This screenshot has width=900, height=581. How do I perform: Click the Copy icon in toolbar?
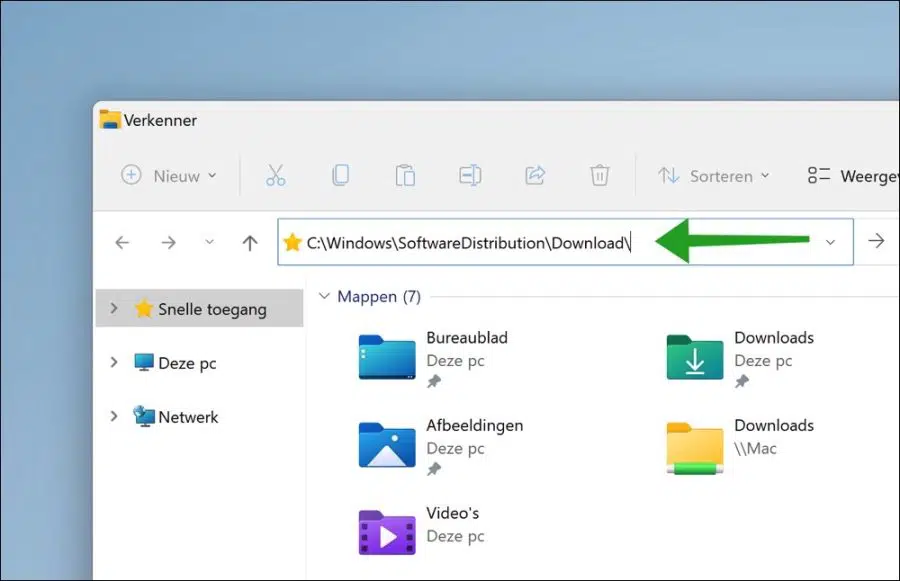click(340, 175)
